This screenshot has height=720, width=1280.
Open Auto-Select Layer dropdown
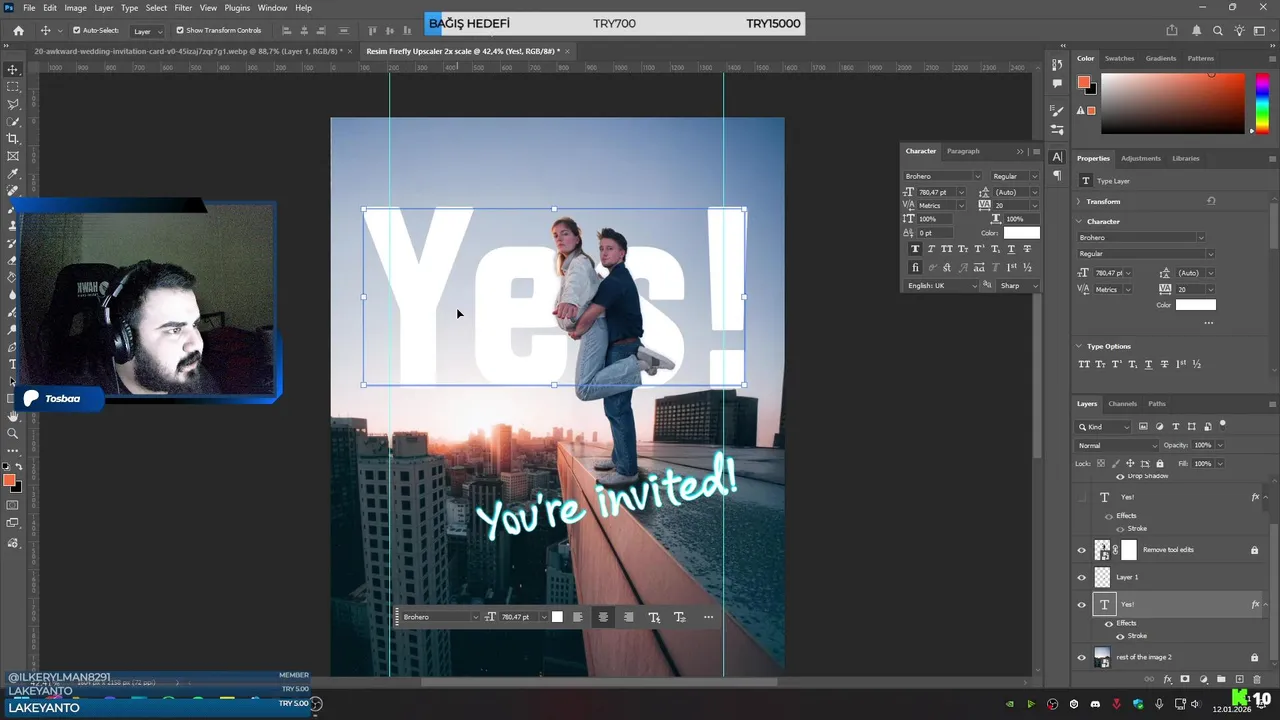click(x=147, y=31)
